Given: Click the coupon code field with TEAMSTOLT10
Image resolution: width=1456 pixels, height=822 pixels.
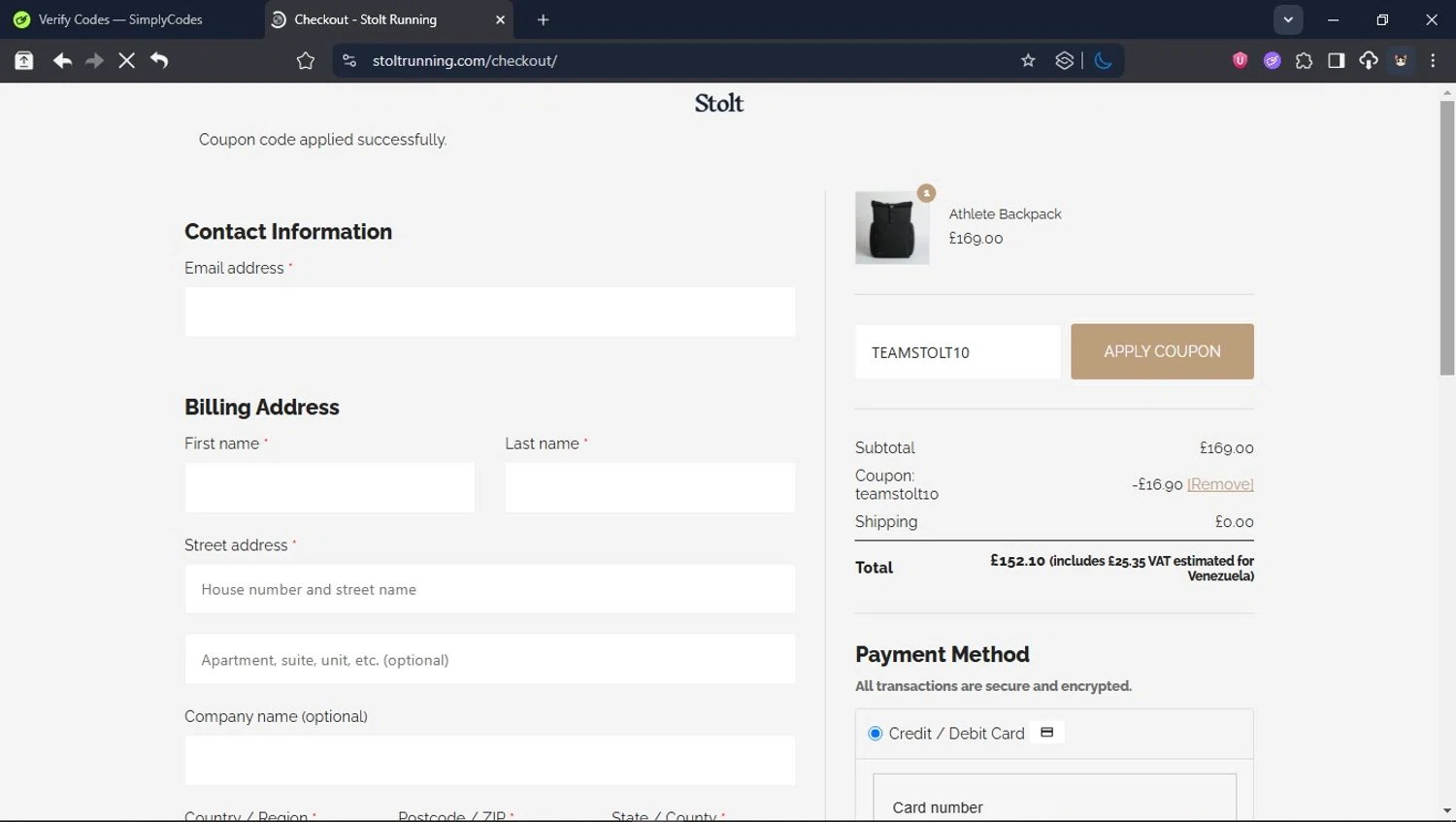Looking at the screenshot, I should 958,352.
